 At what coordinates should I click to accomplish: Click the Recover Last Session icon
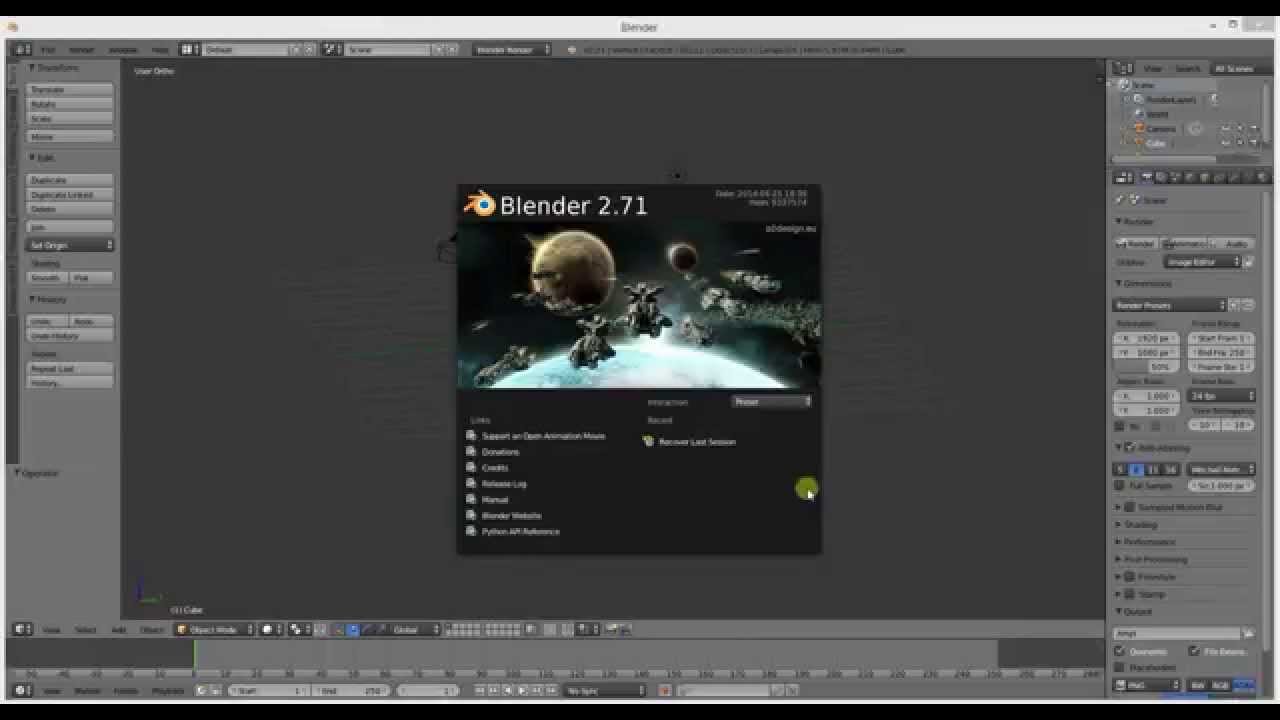coord(648,441)
